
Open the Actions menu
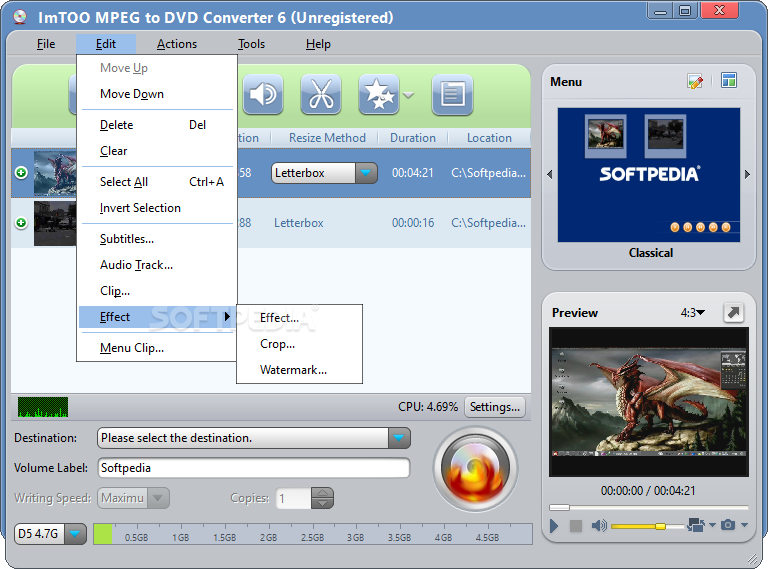pos(177,44)
